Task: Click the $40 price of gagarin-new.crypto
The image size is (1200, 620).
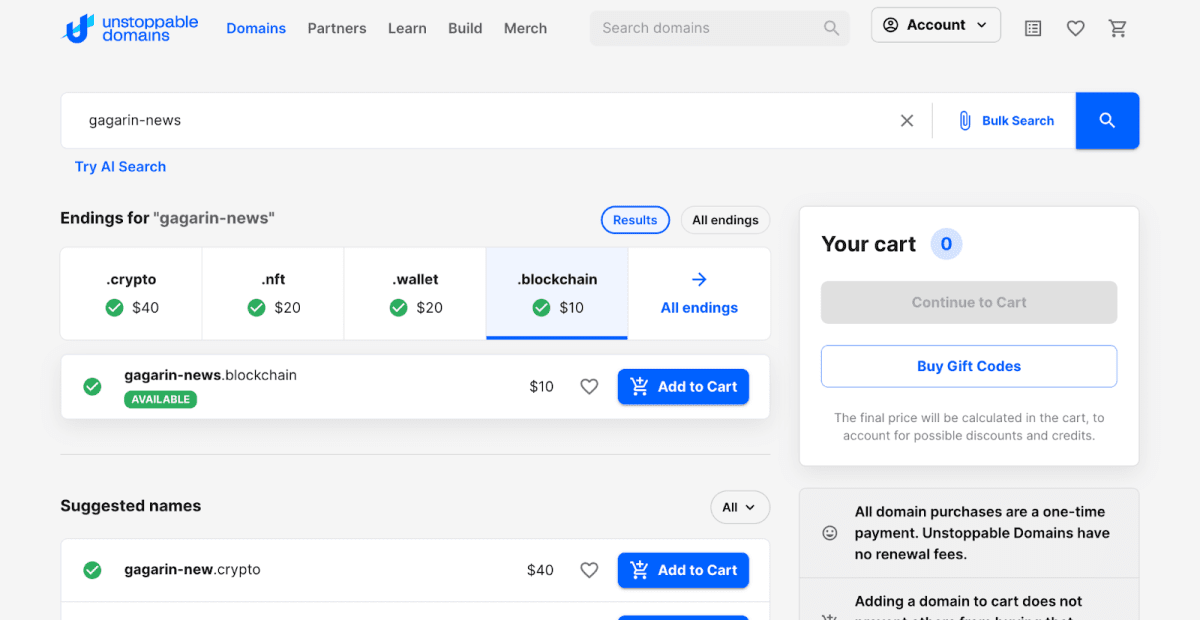Action: (x=540, y=570)
